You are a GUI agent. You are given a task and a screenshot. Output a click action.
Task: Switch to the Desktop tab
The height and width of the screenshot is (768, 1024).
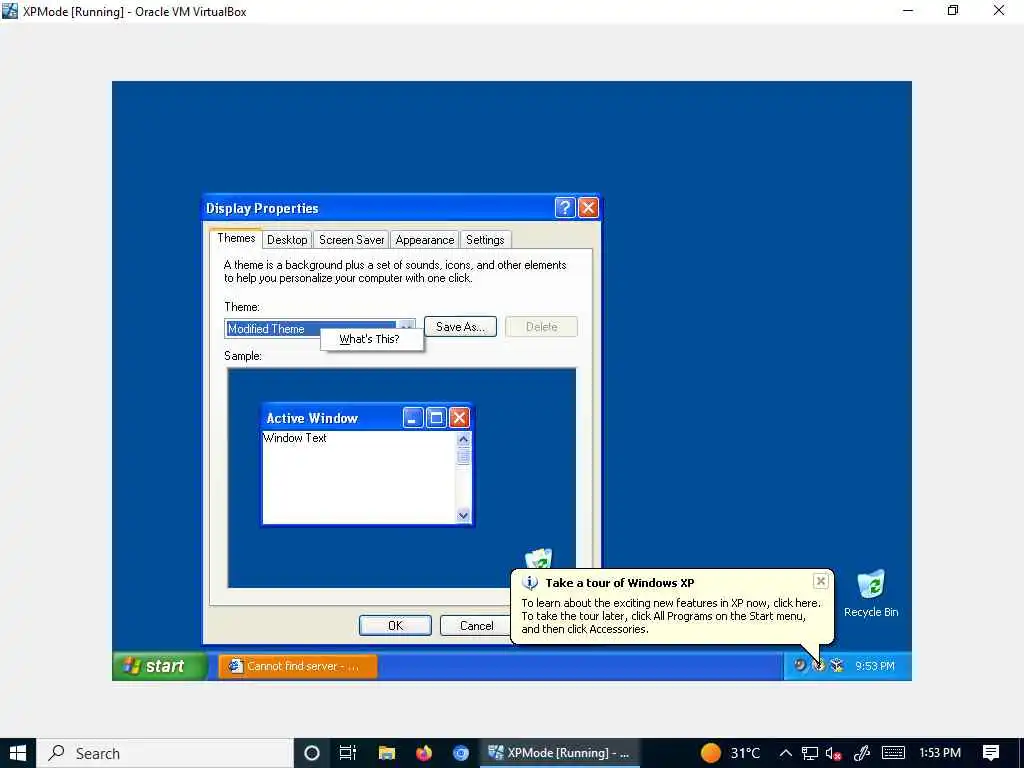click(x=287, y=240)
